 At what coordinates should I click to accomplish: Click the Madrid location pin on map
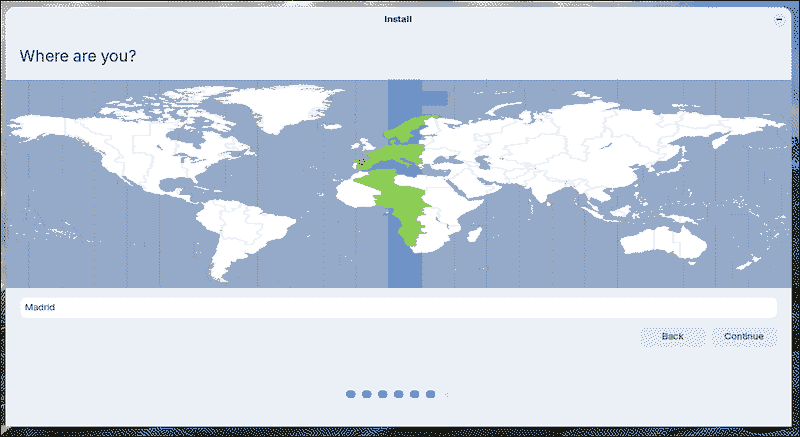(362, 162)
